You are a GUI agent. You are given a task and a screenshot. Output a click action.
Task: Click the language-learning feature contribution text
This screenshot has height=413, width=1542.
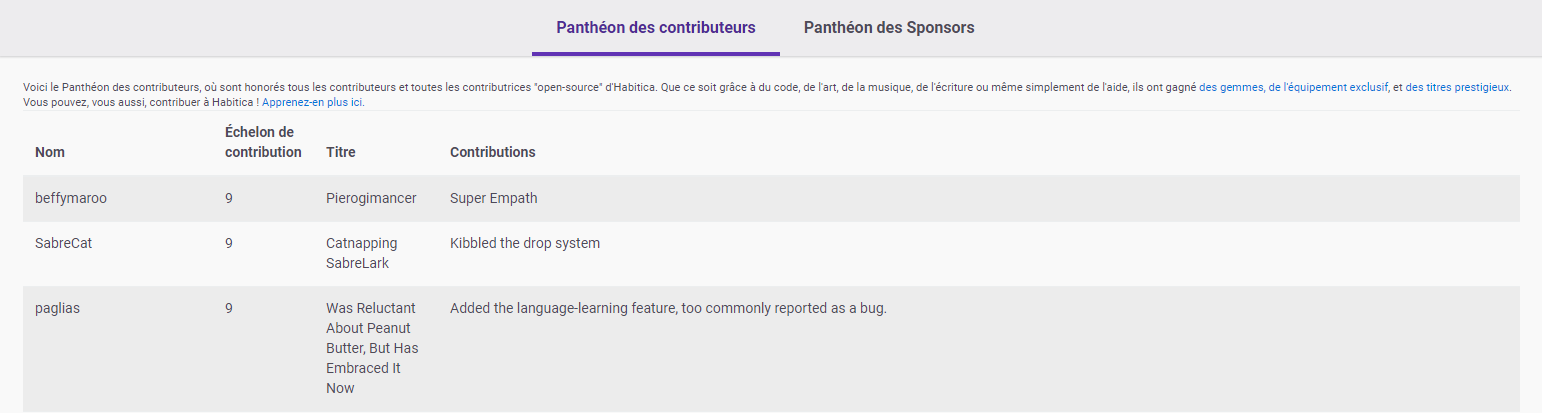coord(668,308)
